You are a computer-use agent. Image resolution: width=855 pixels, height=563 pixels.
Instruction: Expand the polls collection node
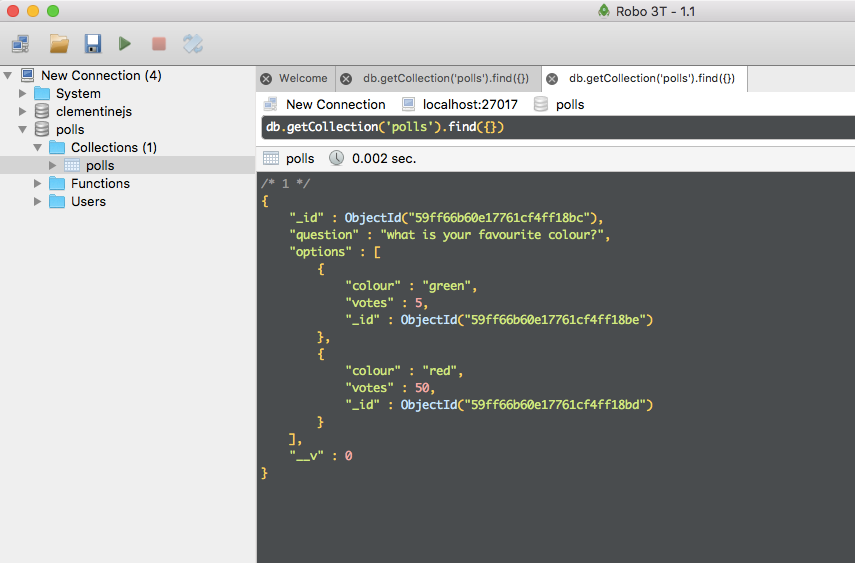coord(52,165)
